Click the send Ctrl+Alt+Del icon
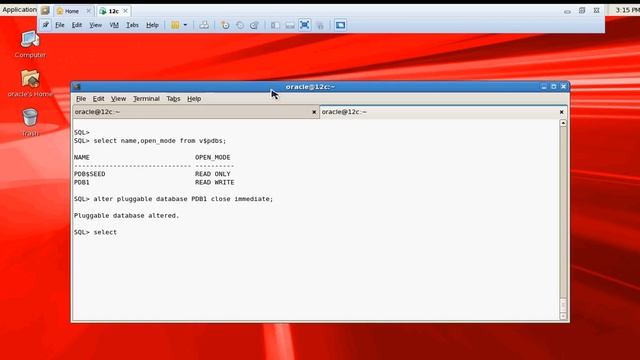This screenshot has height=360, width=640. point(204,25)
